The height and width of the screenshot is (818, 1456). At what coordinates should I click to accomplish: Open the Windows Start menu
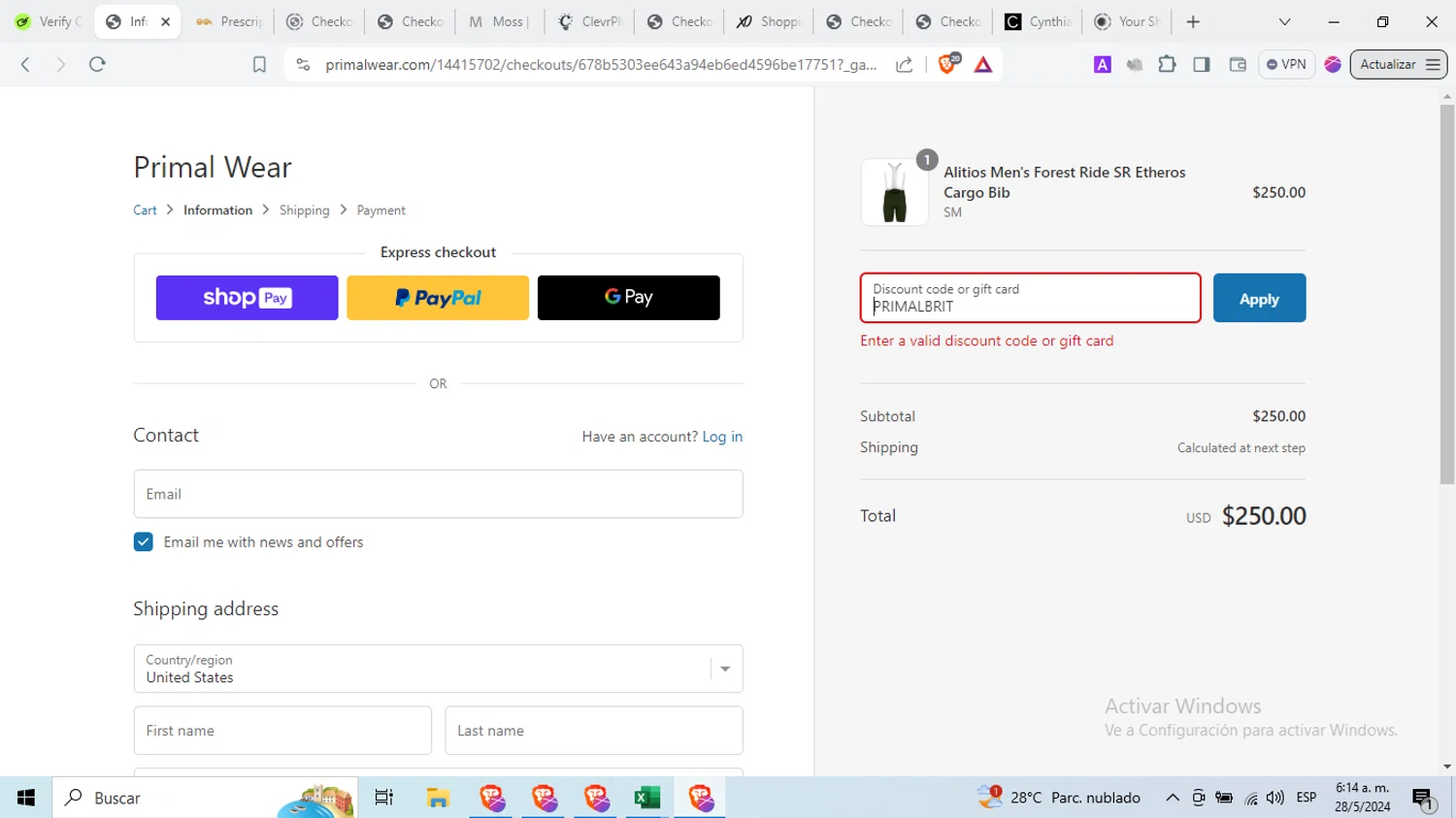pos(25,798)
